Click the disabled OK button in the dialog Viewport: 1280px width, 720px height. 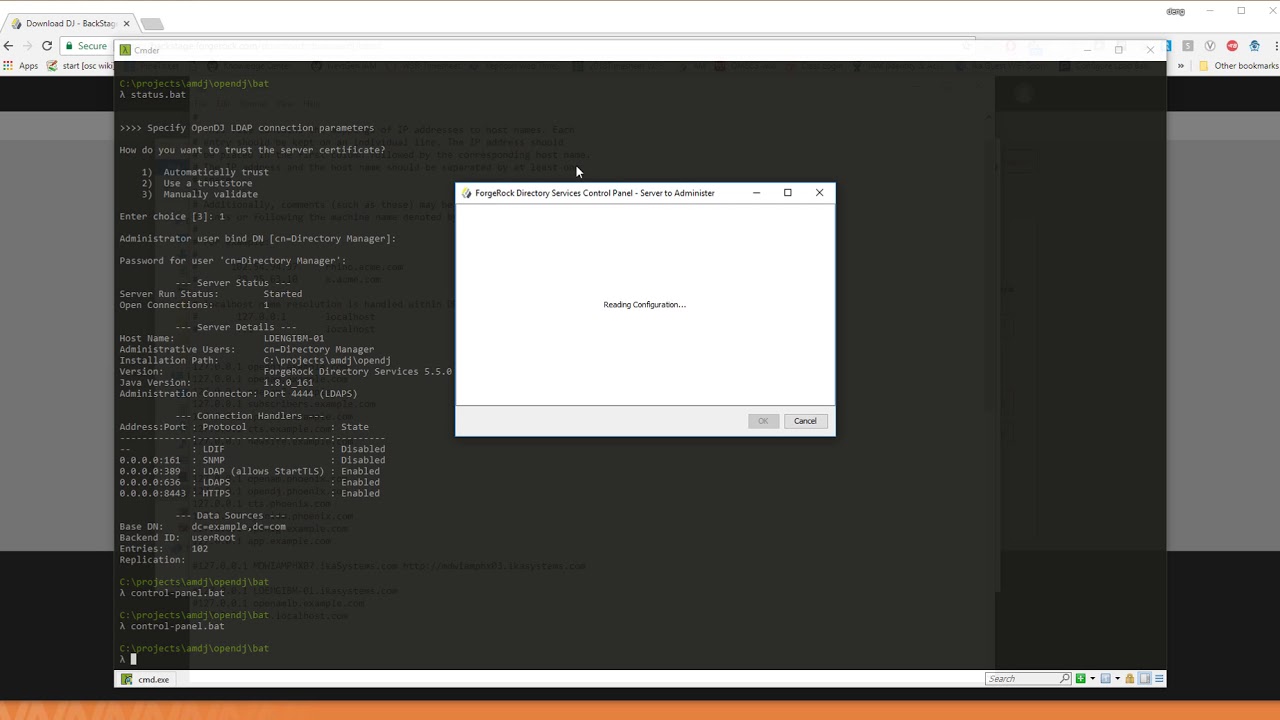(763, 421)
